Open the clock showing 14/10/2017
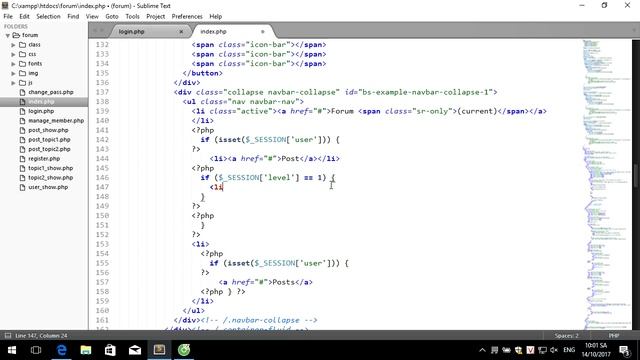 (596, 350)
